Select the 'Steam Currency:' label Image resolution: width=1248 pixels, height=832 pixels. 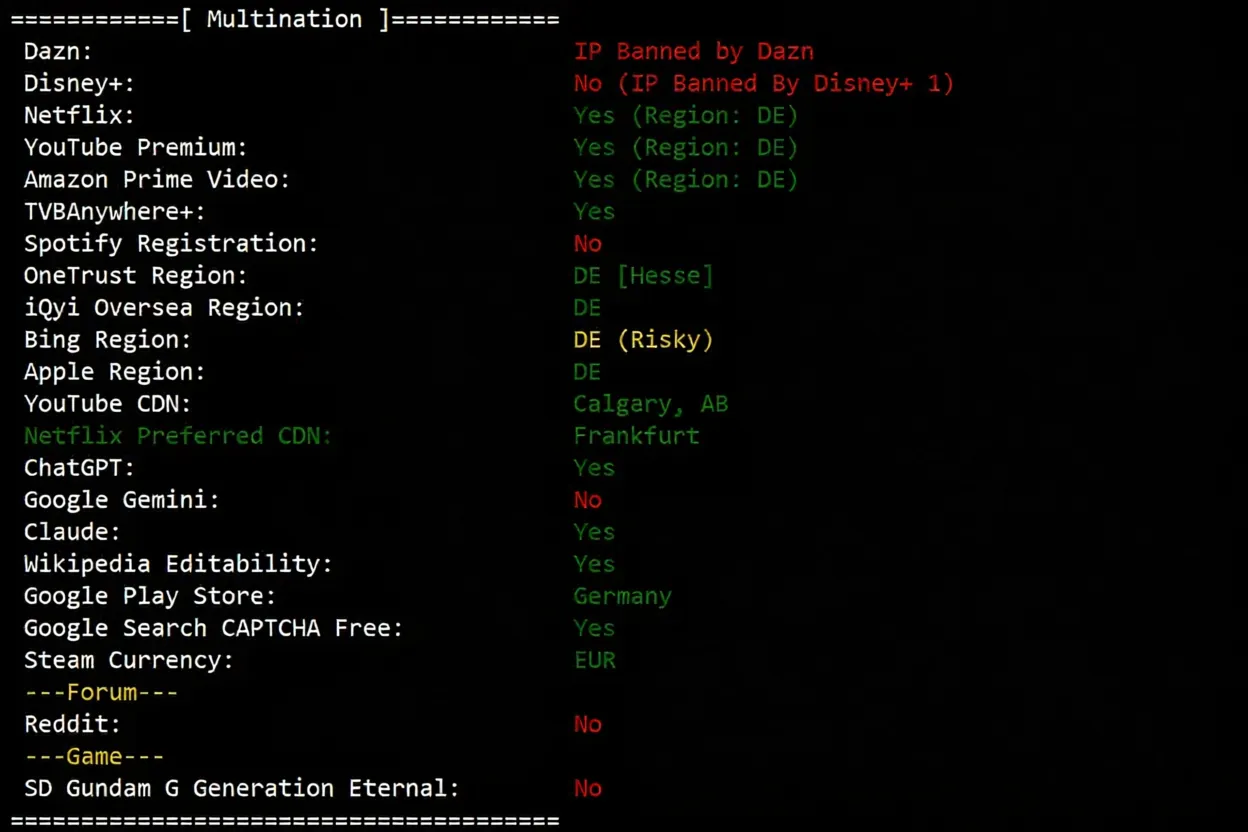click(x=129, y=659)
